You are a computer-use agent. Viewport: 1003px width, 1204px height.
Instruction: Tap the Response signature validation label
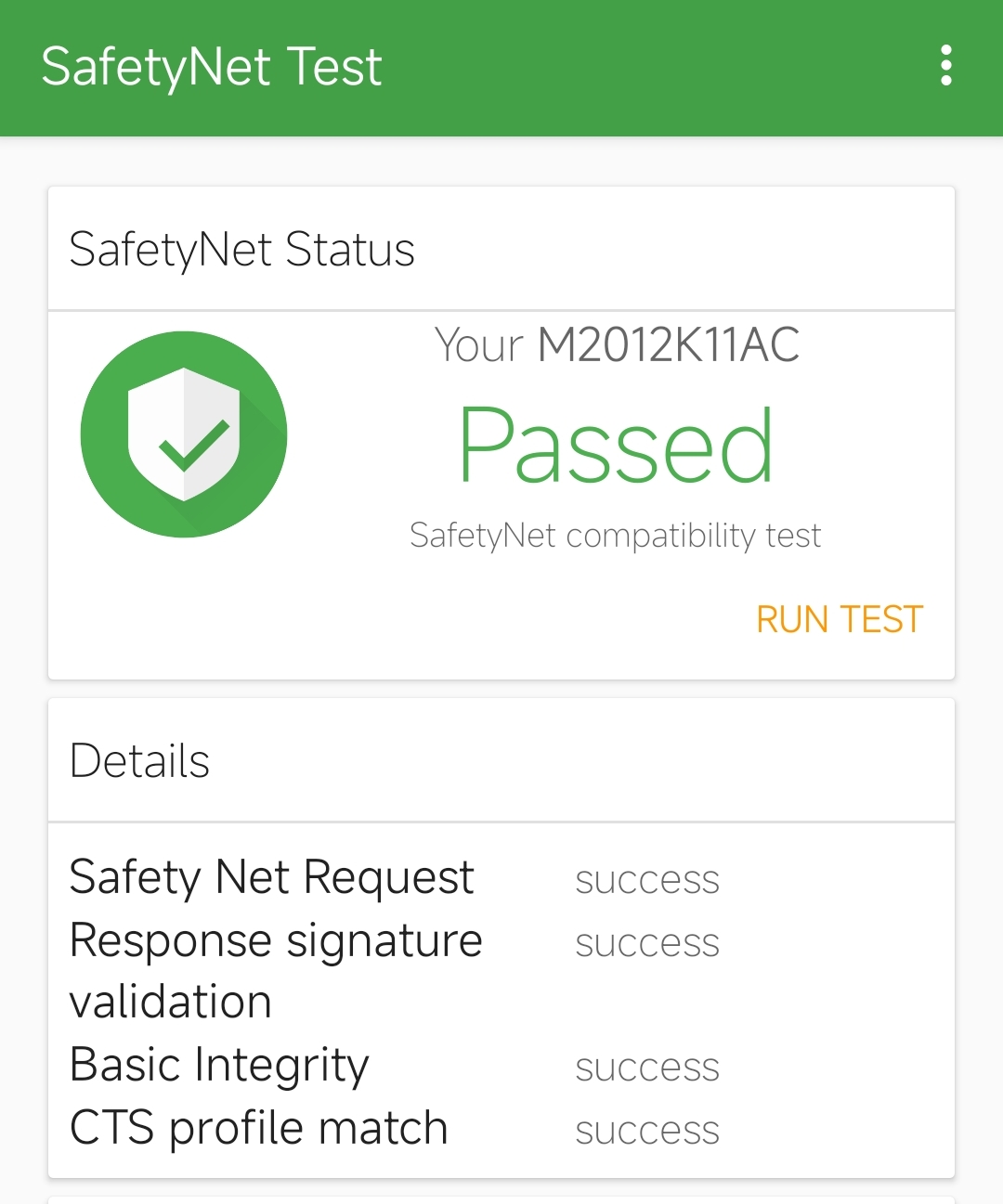[x=276, y=971]
